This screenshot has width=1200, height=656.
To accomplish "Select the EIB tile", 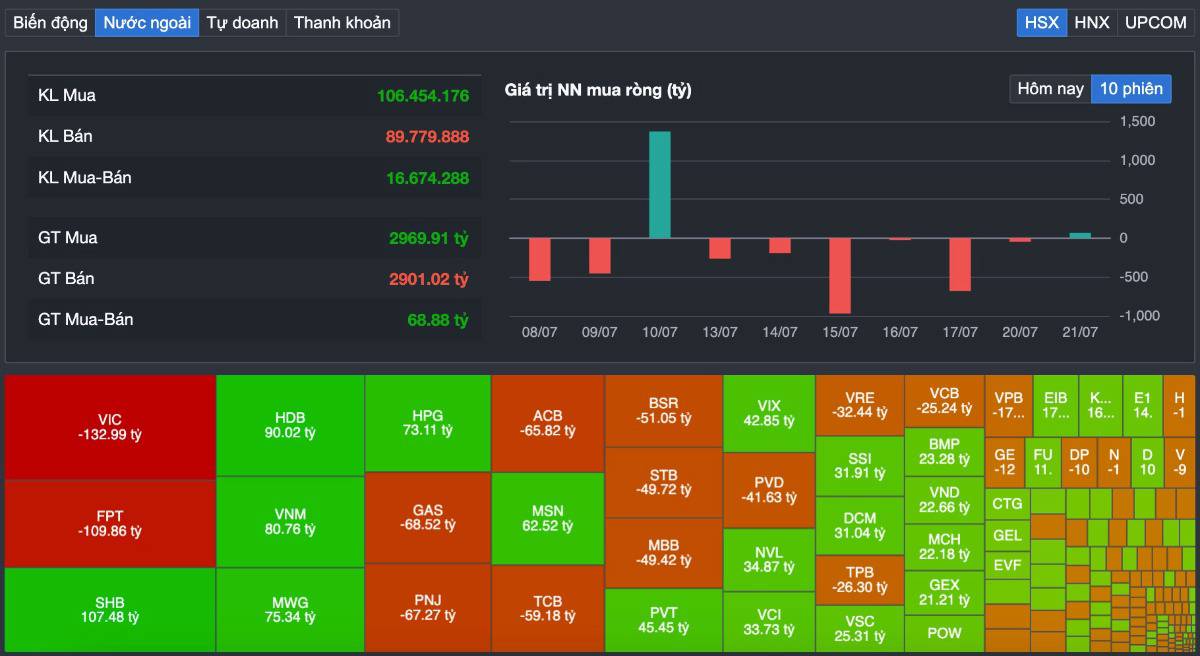I will coord(1055,404).
